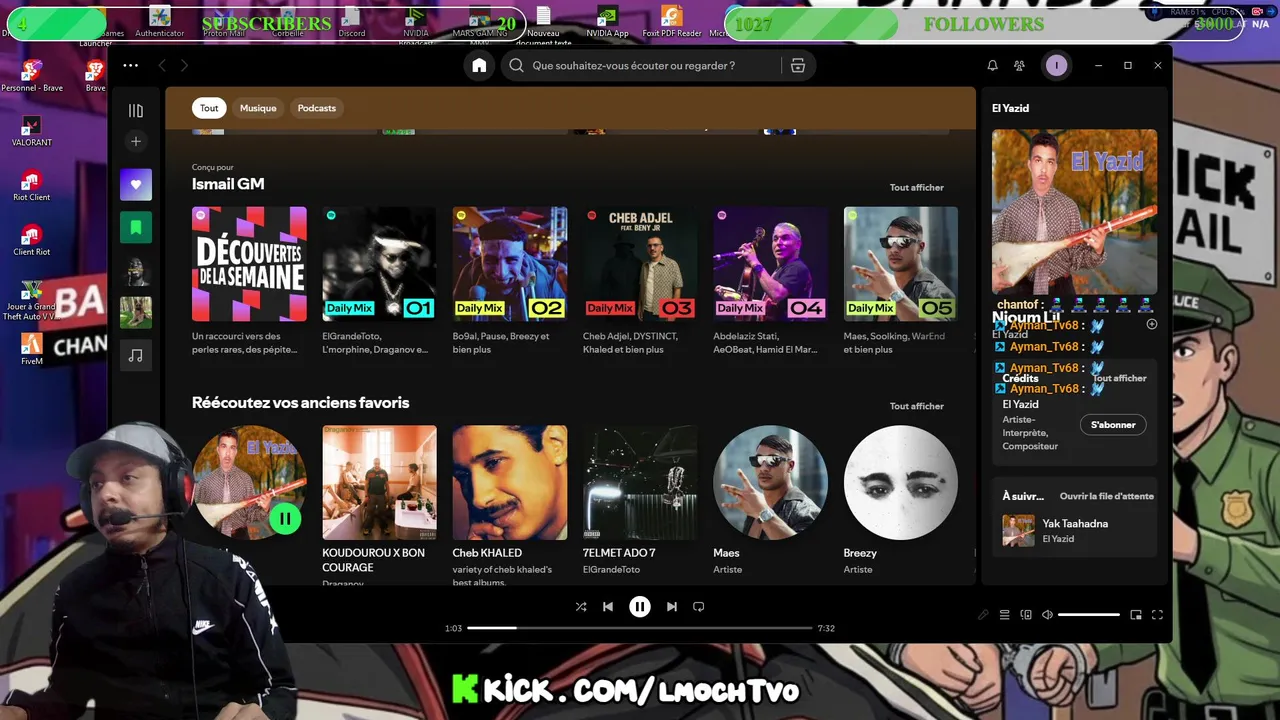
Task: Open Maes artist card
Action: pos(770,501)
